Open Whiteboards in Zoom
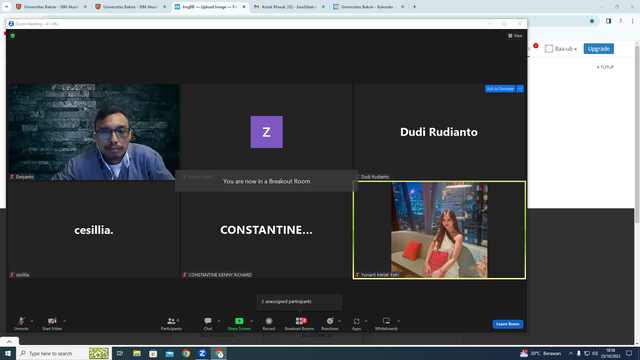 click(386, 323)
